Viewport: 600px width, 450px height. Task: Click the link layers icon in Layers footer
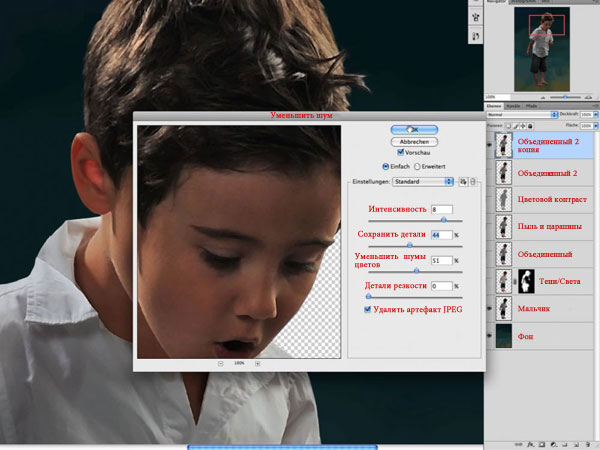point(518,445)
